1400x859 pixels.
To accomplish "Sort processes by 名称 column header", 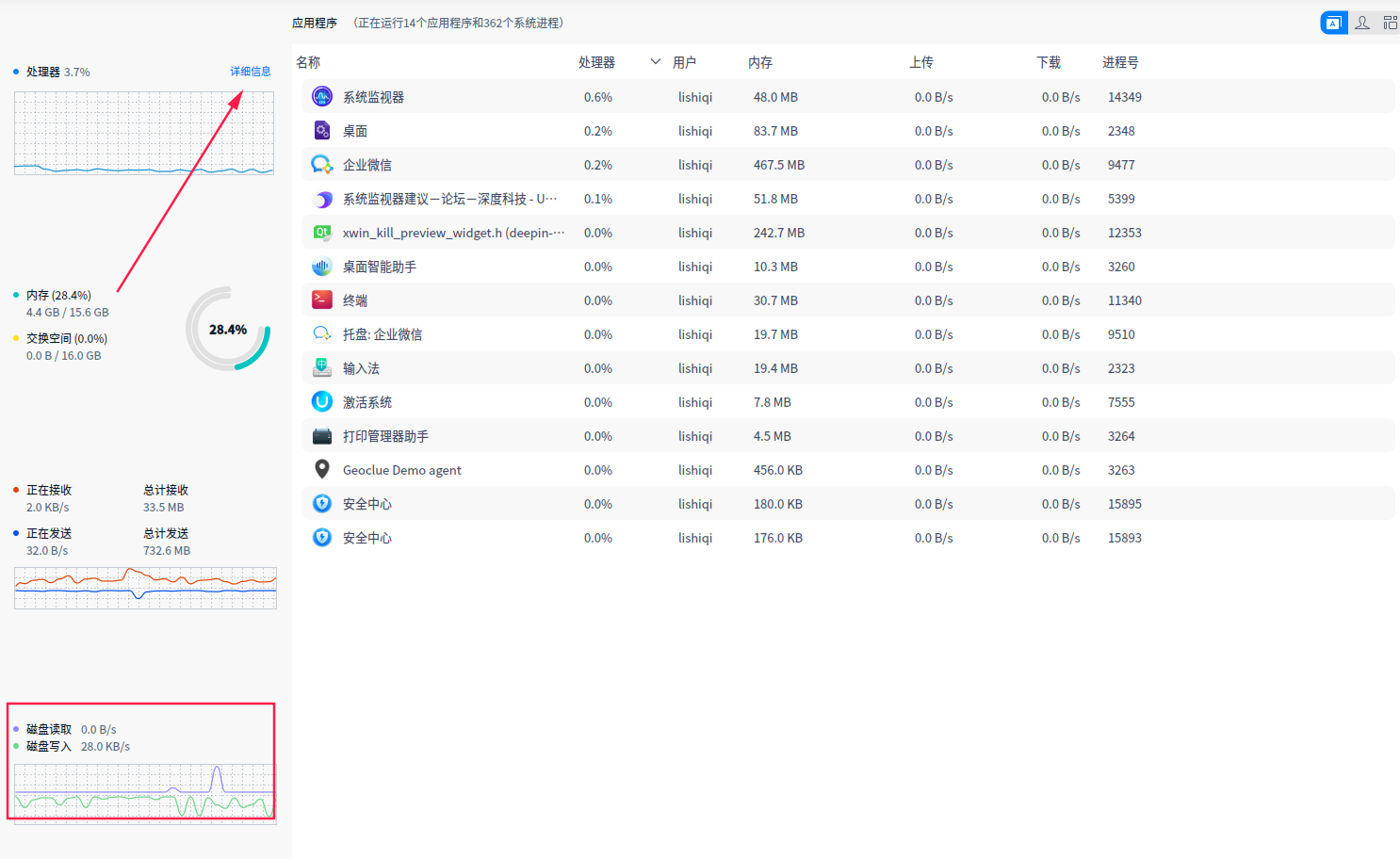I will point(308,62).
